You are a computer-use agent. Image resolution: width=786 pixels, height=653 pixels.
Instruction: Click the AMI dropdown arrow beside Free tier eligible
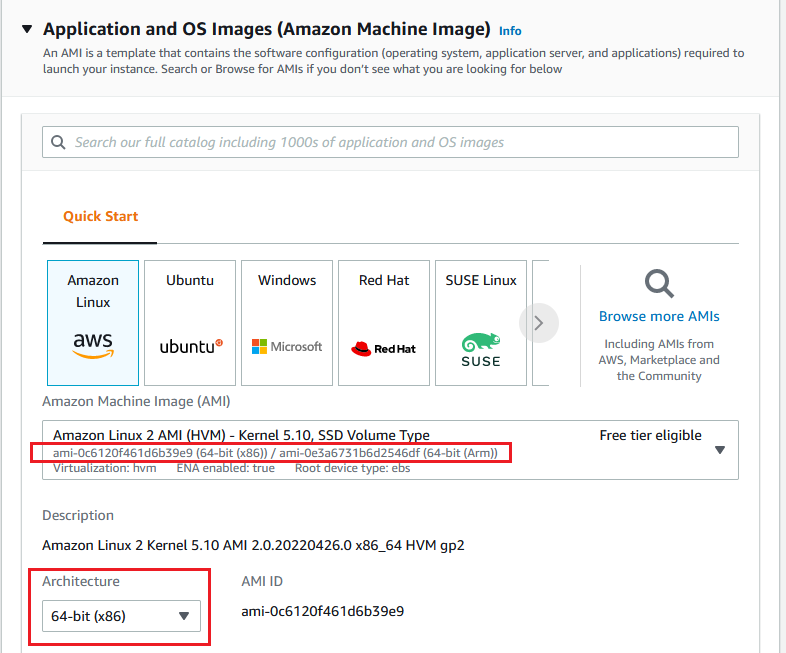720,450
